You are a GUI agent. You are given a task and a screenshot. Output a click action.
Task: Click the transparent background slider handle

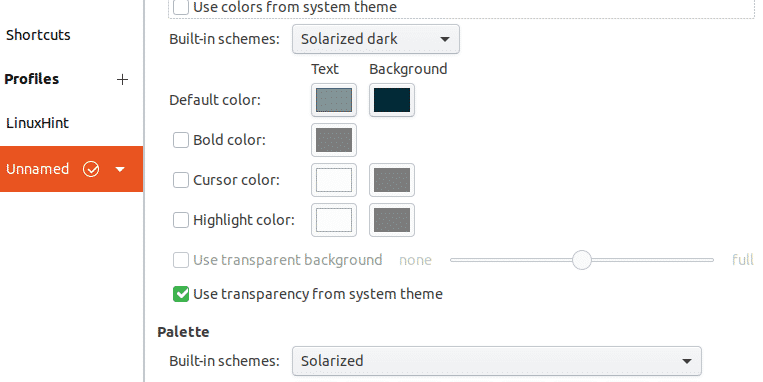pyautogui.click(x=581, y=260)
